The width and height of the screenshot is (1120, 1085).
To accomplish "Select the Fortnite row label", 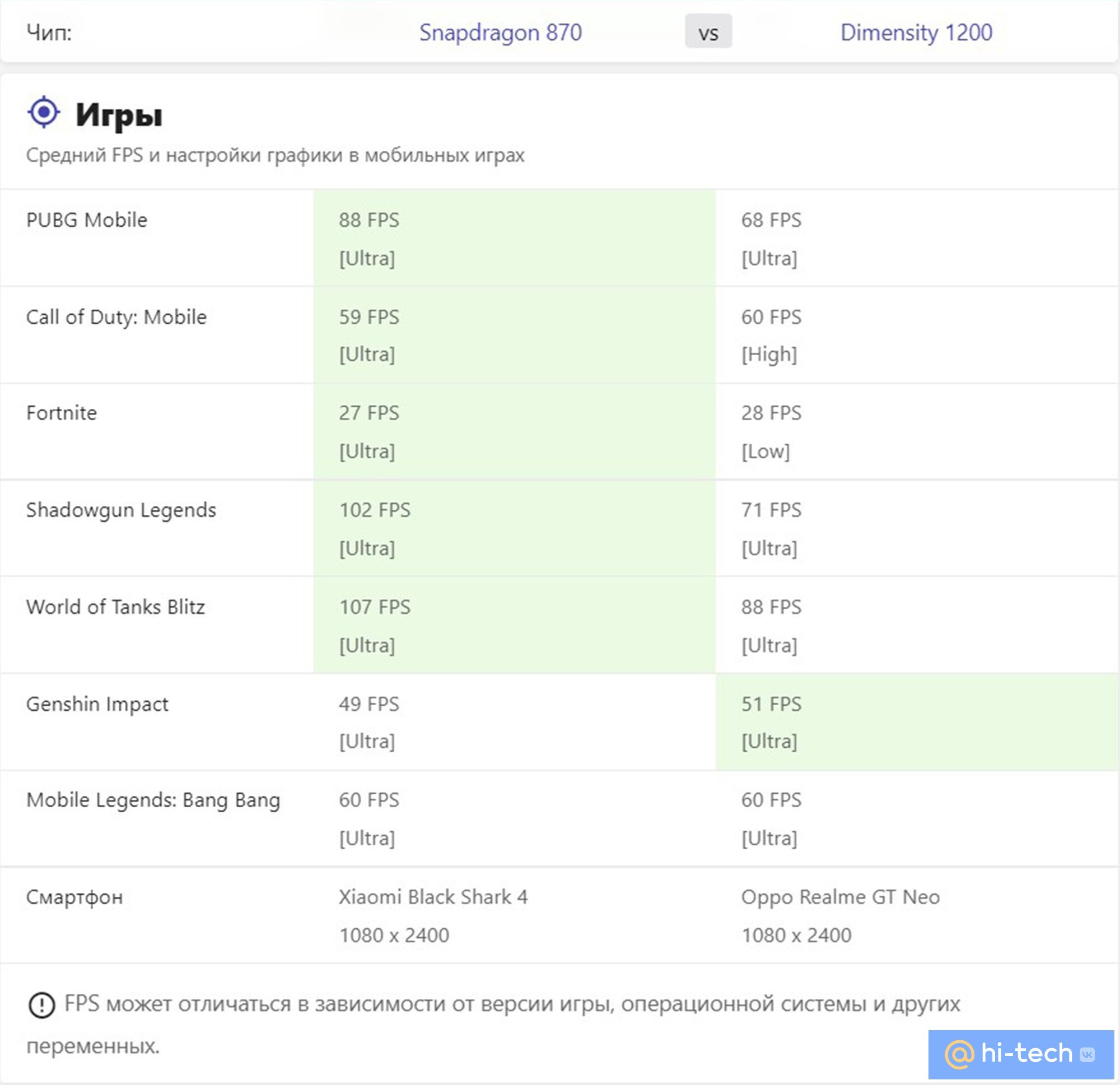I will click(x=62, y=413).
